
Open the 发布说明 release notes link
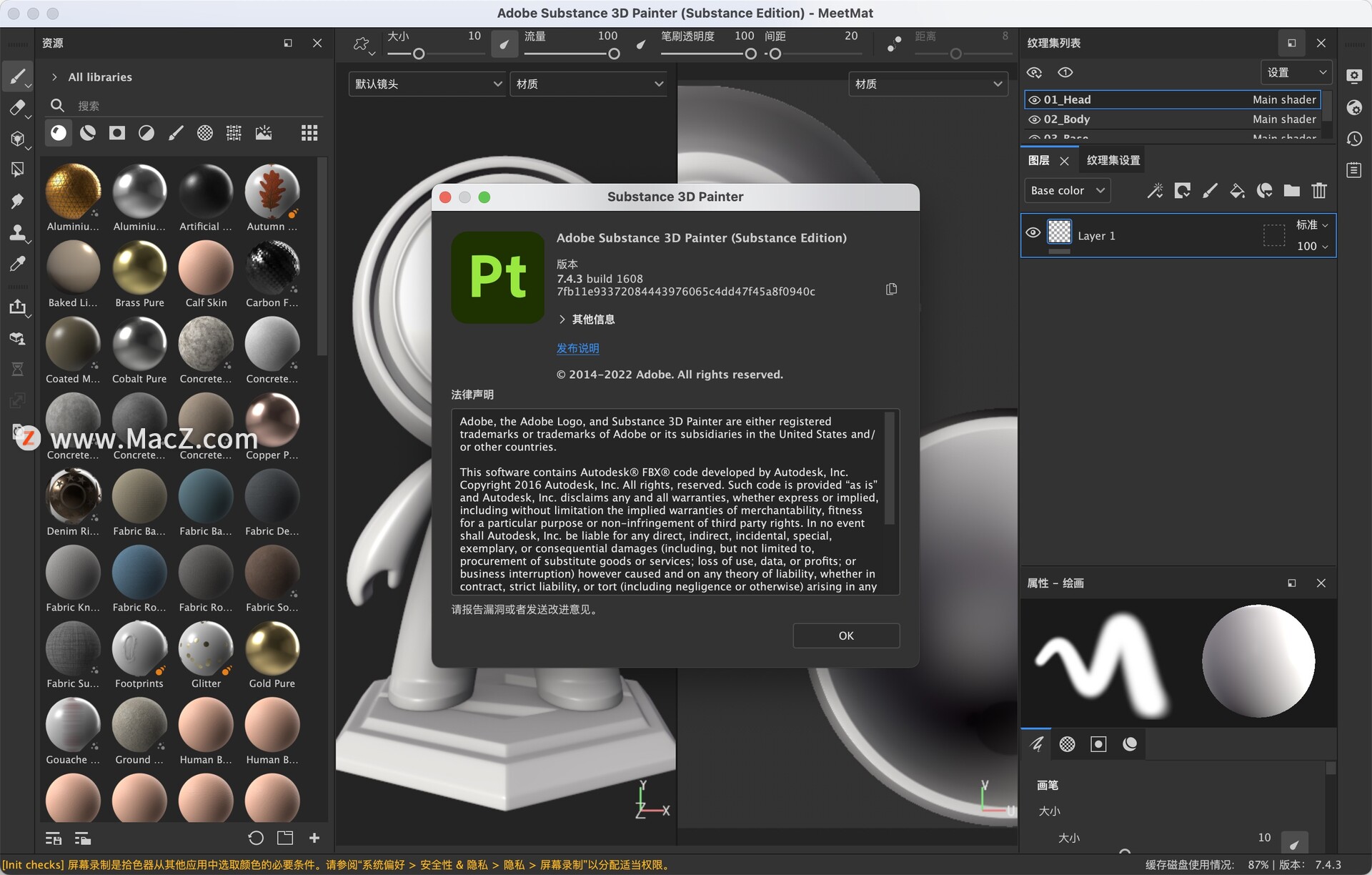(577, 348)
